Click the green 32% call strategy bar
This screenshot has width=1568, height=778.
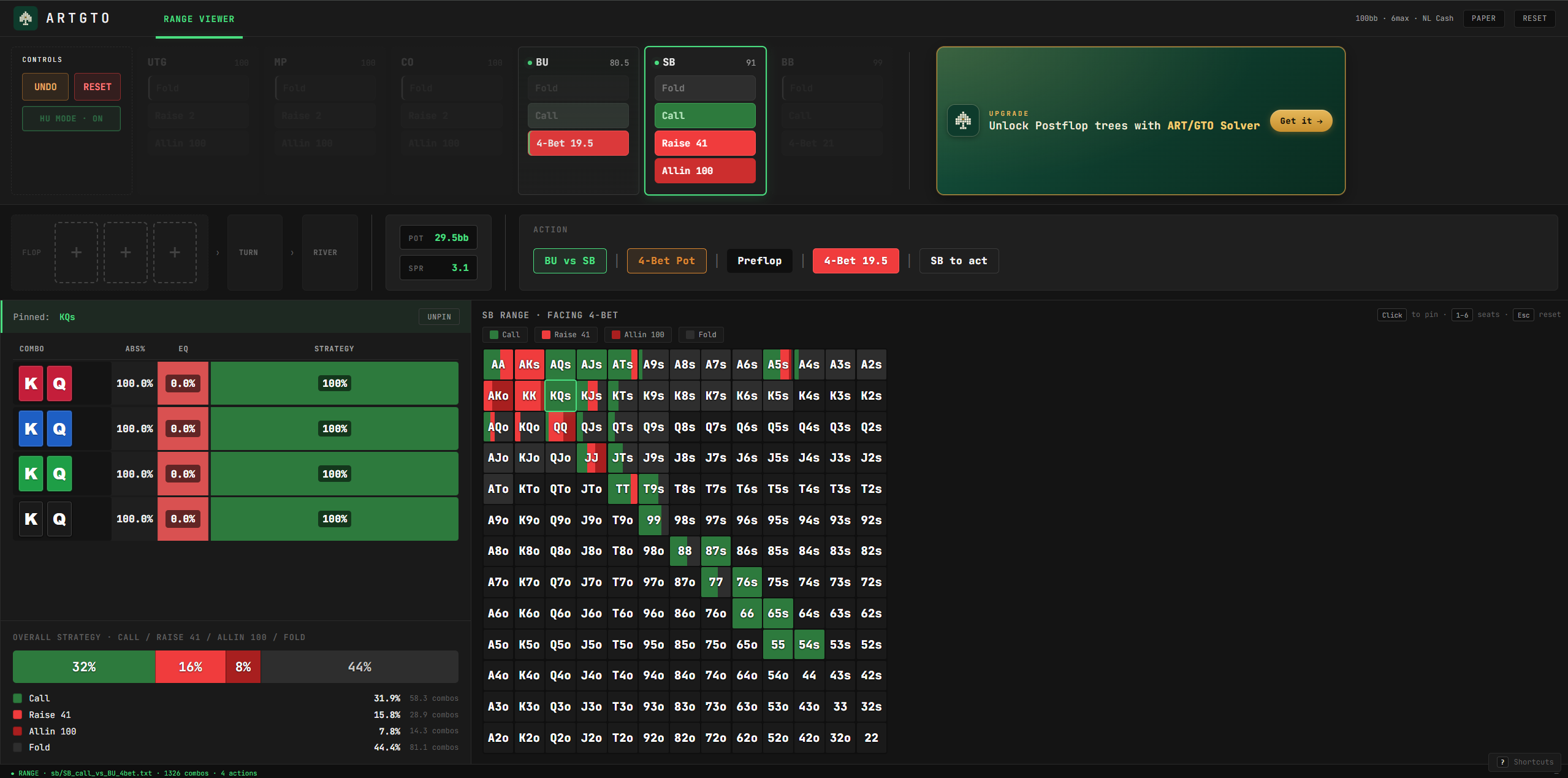tap(84, 667)
